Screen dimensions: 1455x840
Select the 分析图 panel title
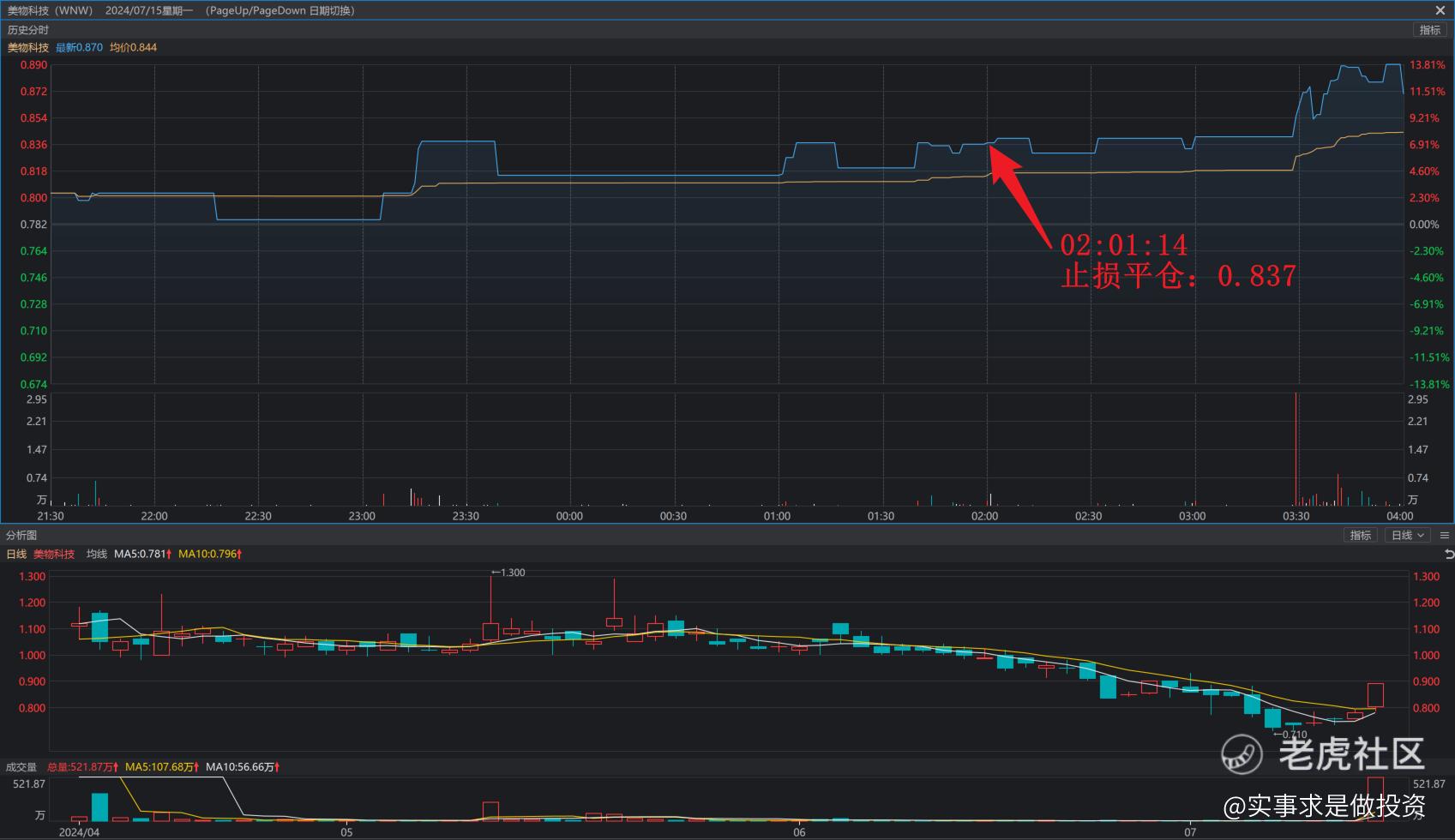(21, 535)
